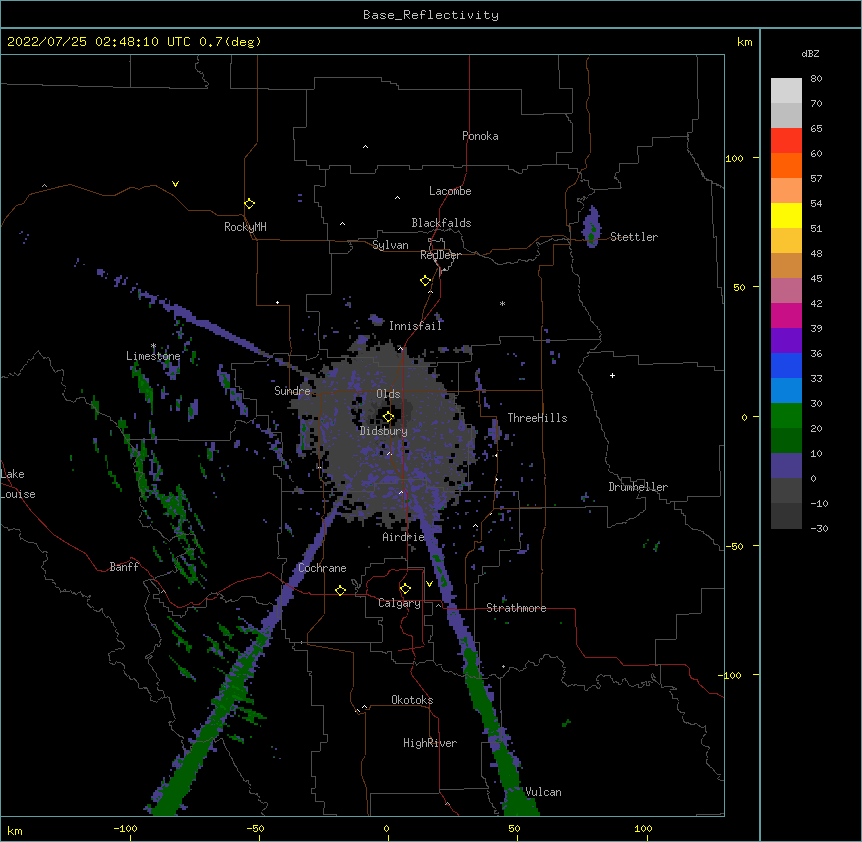
Task: Click the yellow diamond marker above RockyMH
Action: tap(249, 204)
